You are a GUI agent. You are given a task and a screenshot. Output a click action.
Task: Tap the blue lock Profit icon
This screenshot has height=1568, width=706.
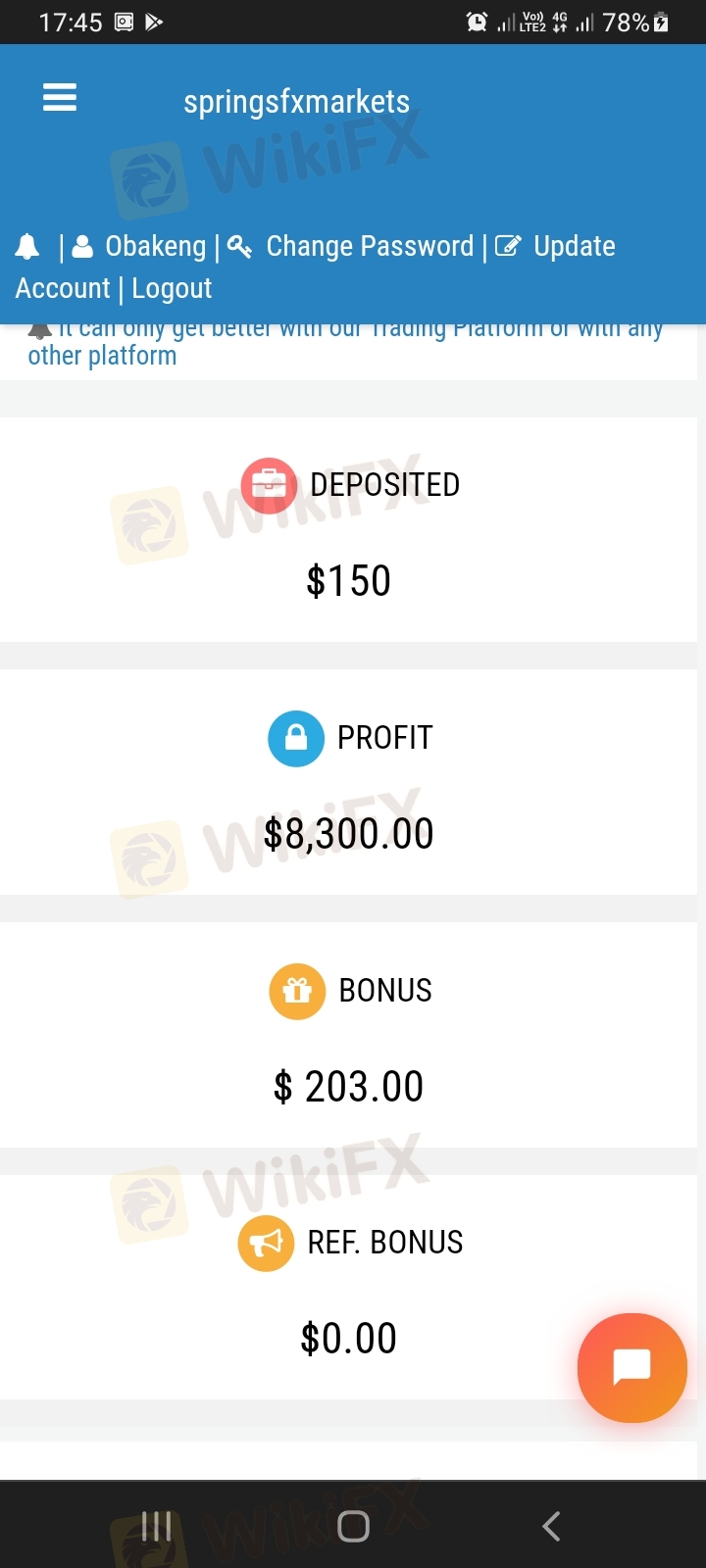tap(295, 738)
